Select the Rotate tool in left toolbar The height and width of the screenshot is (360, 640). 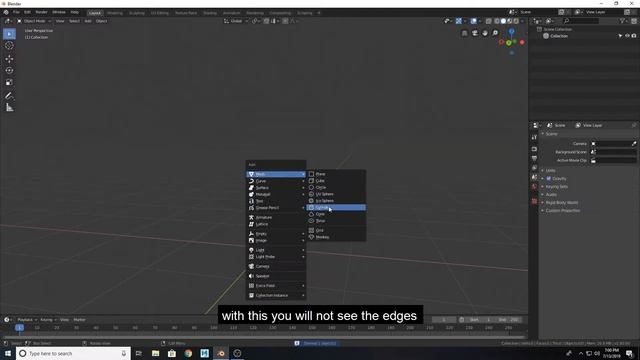pos(9,71)
